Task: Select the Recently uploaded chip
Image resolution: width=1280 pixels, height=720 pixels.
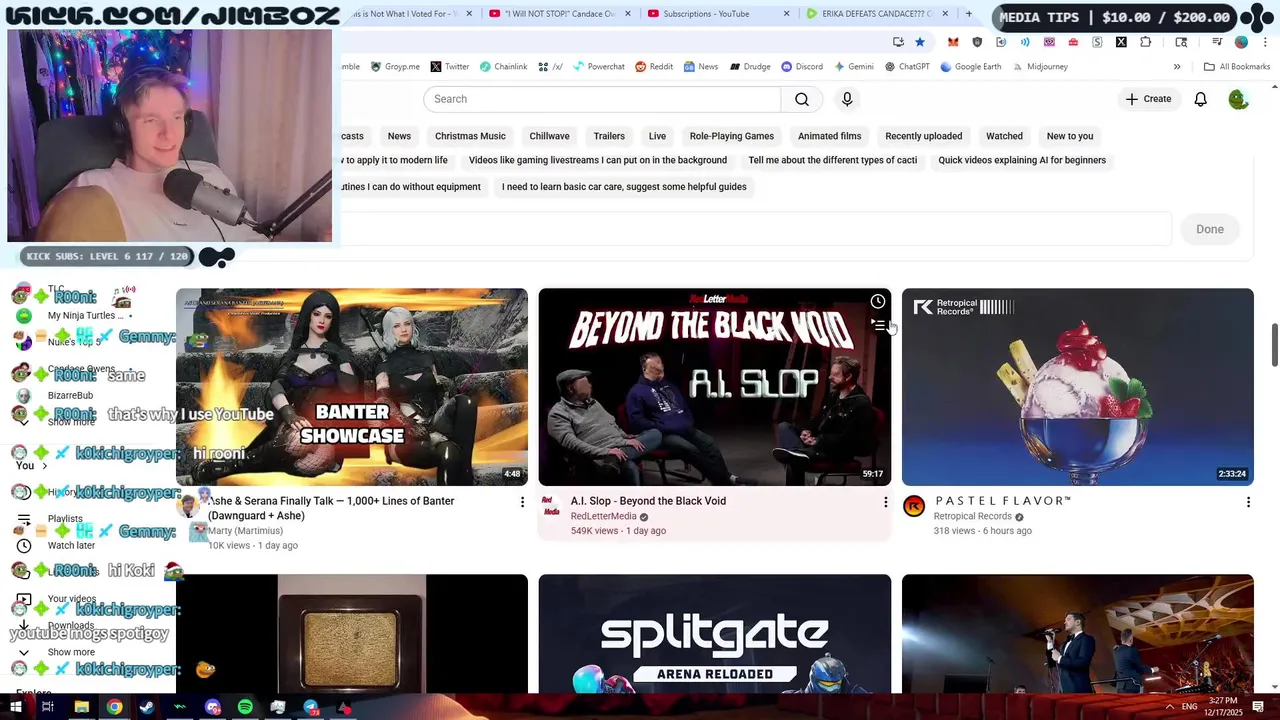Action: 924,136
